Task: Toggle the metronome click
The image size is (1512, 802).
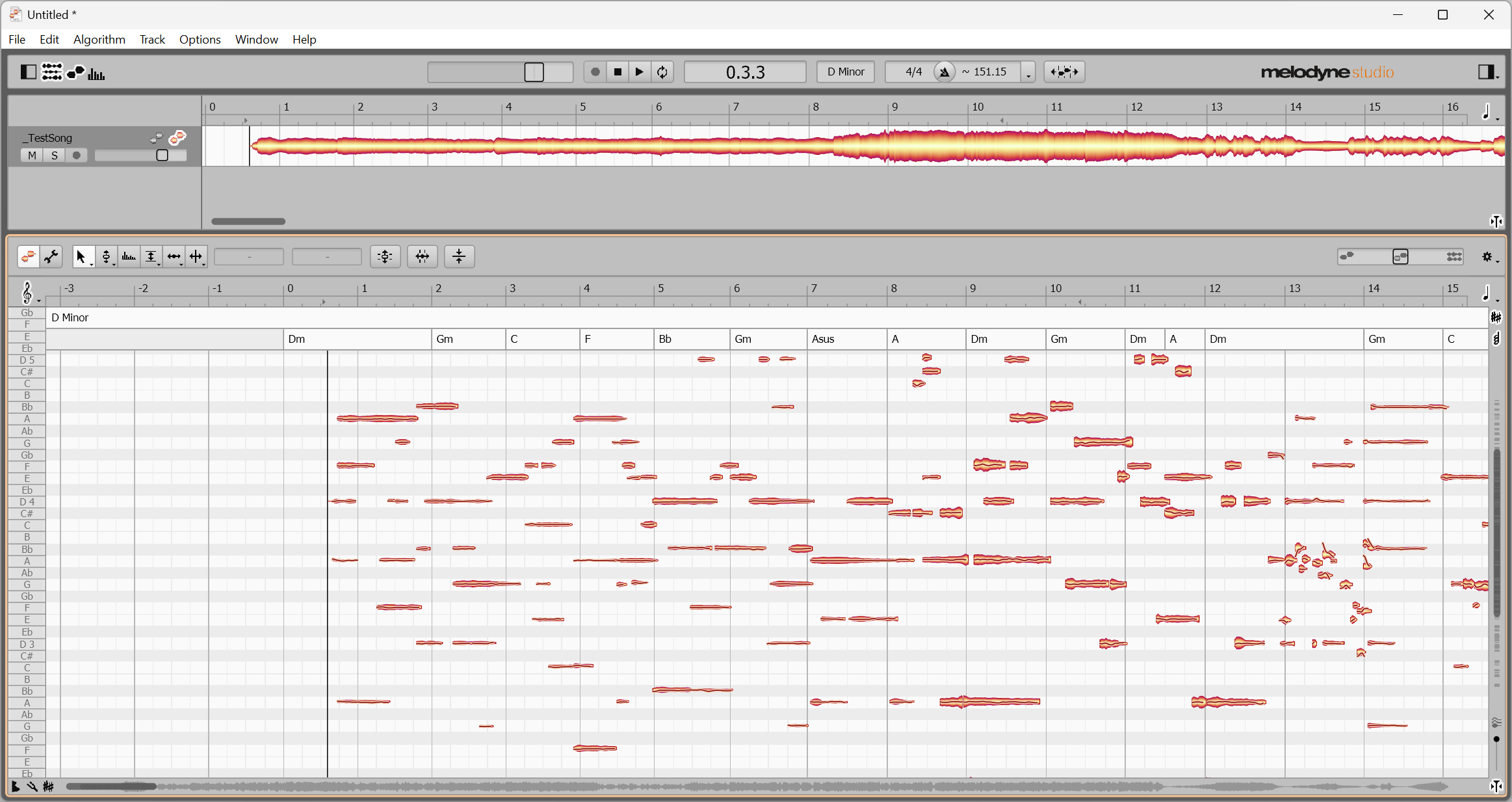Action: click(944, 72)
